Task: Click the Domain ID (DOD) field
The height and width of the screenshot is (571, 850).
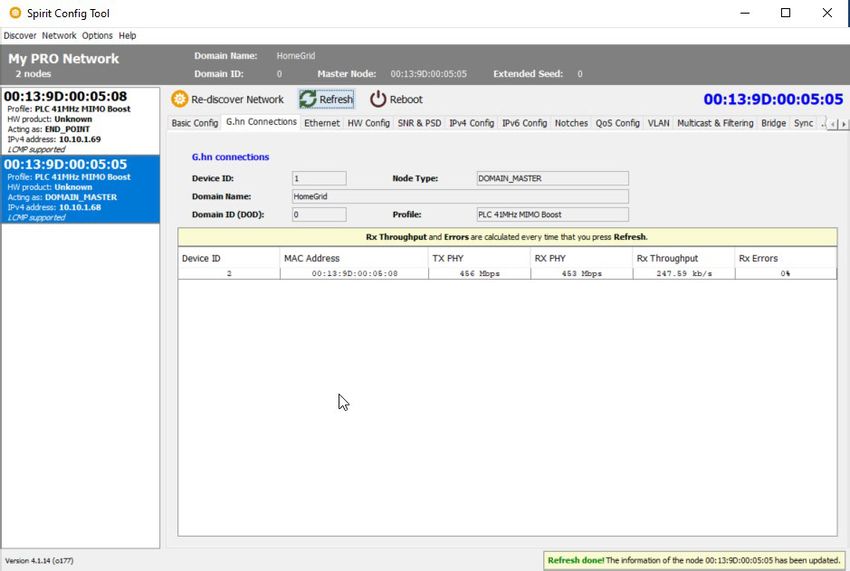Action: [319, 215]
